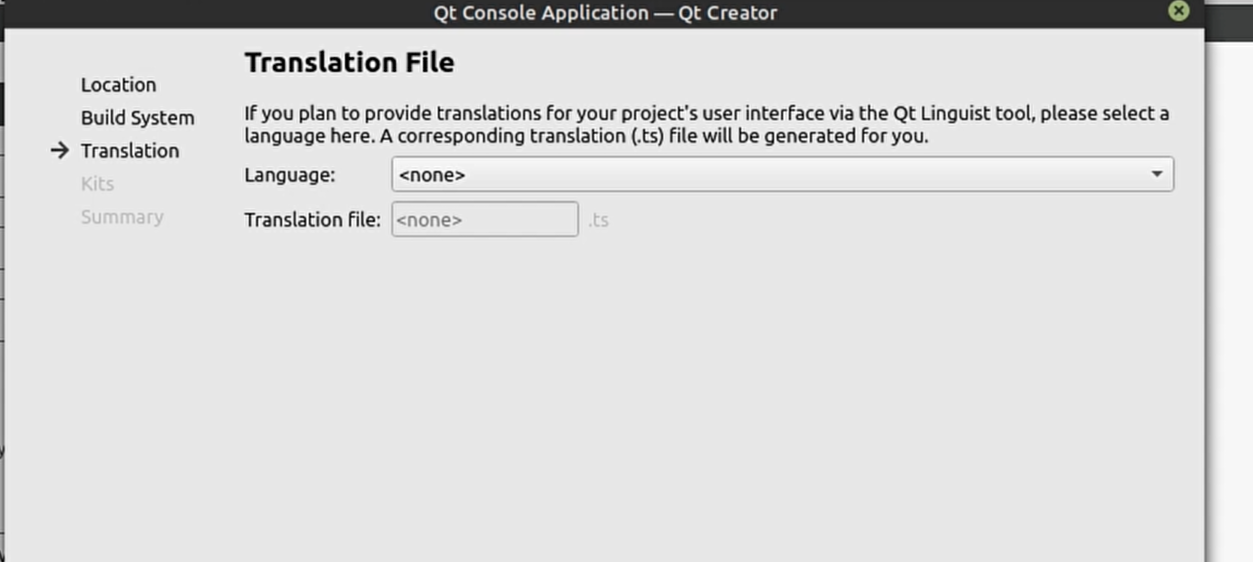Screen dimensions: 1253x562
Task: Click the Language: field label
Action: (x=290, y=175)
